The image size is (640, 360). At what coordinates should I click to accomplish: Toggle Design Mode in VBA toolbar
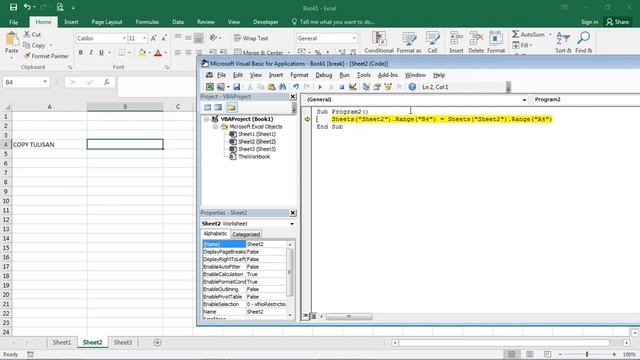[353, 87]
